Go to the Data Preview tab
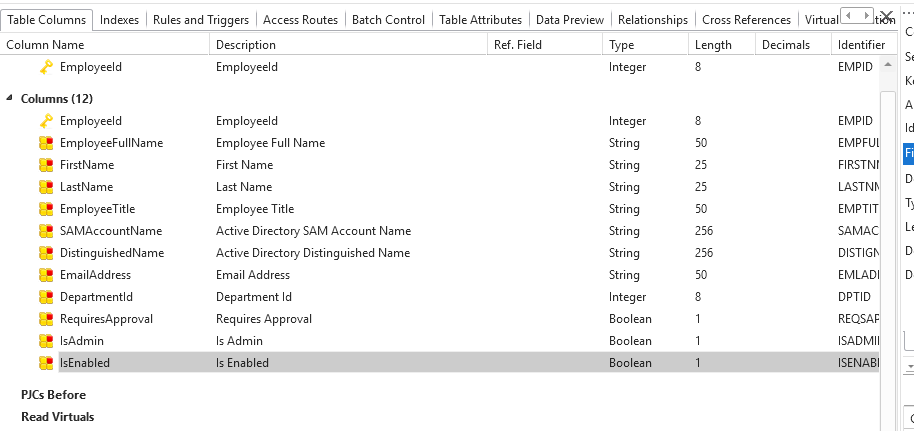This screenshot has width=914, height=431. 570,20
